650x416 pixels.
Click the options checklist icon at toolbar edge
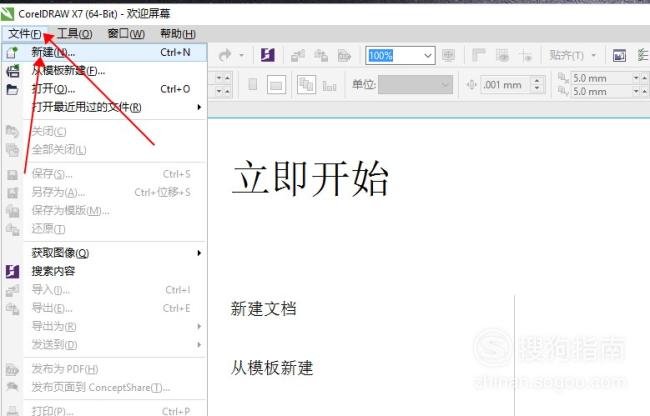click(643, 55)
